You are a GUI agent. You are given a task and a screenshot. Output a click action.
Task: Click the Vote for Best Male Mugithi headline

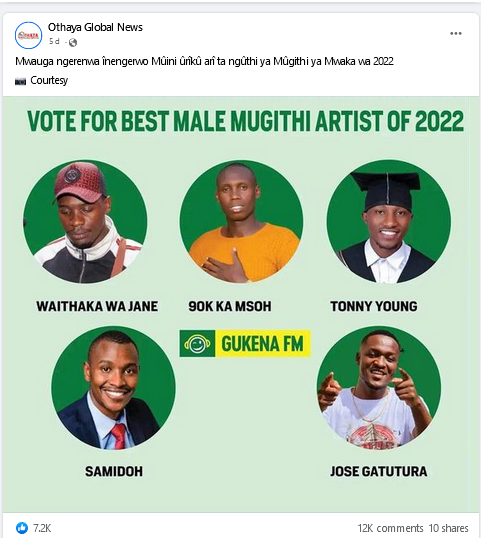click(x=245, y=121)
